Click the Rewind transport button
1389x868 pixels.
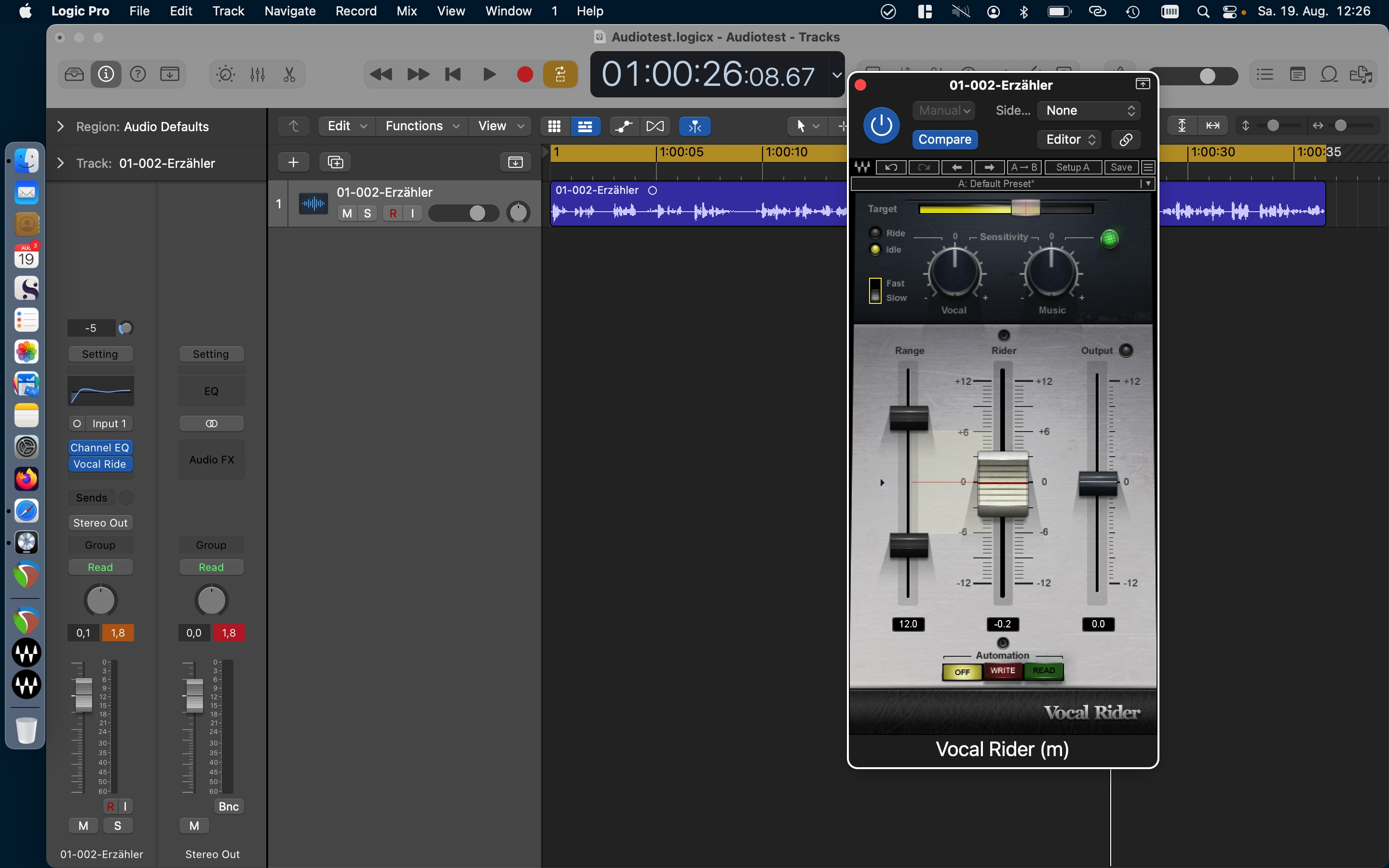[x=381, y=75]
